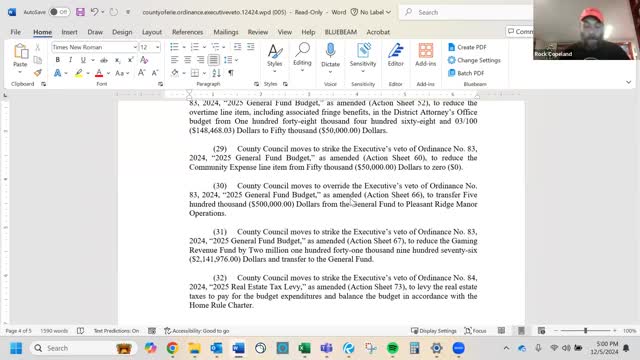Open the References ribbon tab
This screenshot has width=640, height=360.
(x=187, y=32)
